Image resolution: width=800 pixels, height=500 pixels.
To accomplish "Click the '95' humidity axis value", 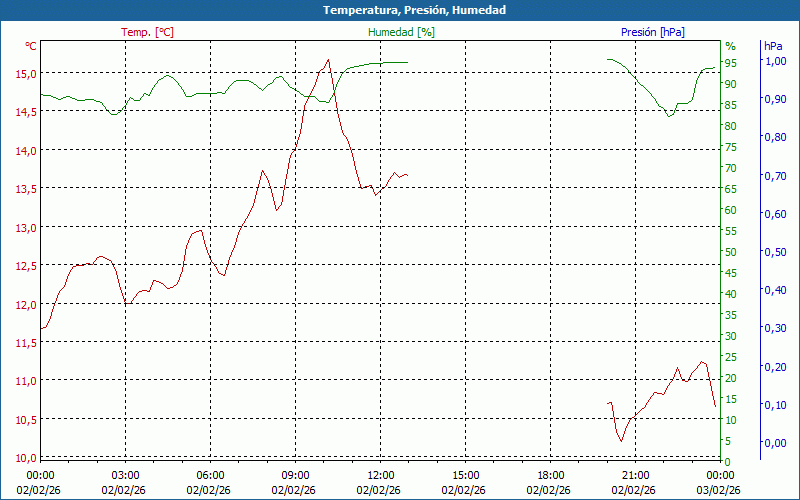I will (x=731, y=63).
